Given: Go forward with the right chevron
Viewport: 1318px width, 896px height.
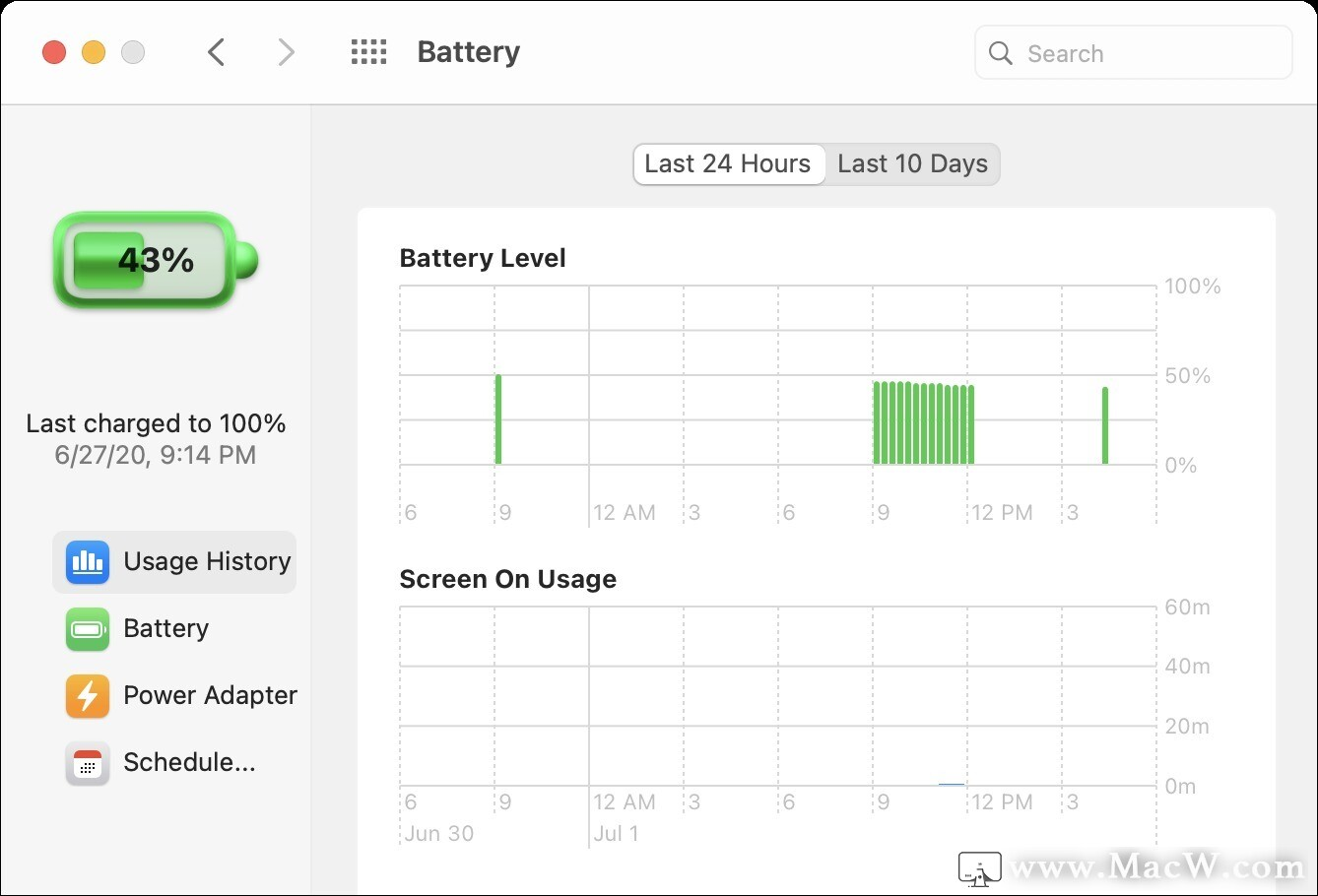Looking at the screenshot, I should (x=286, y=52).
